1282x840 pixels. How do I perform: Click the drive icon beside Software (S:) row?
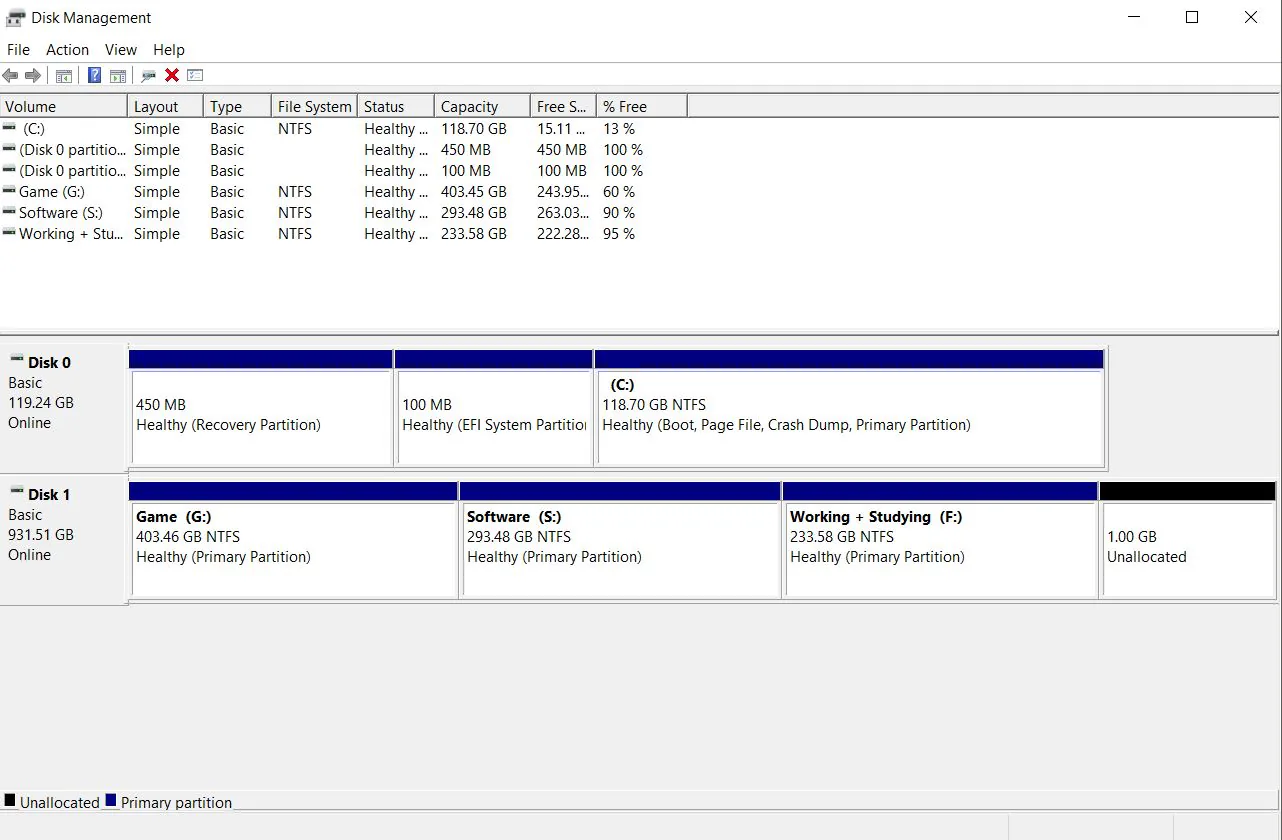tap(9, 212)
